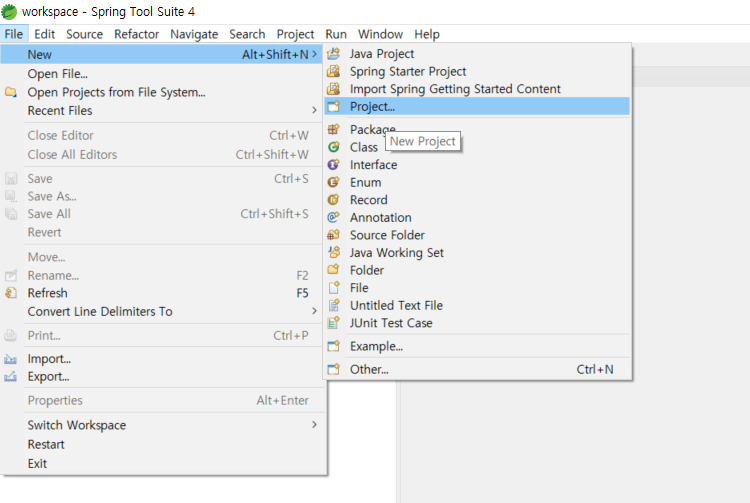
Task: Open the Window menu
Action: coord(380,34)
